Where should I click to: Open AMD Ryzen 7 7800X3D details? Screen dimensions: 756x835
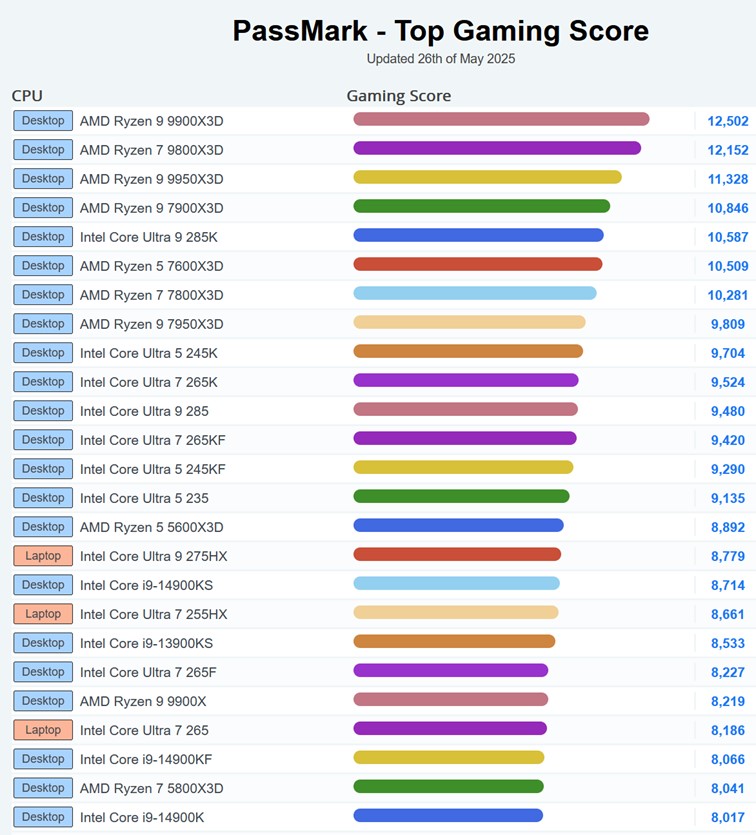[x=152, y=295]
